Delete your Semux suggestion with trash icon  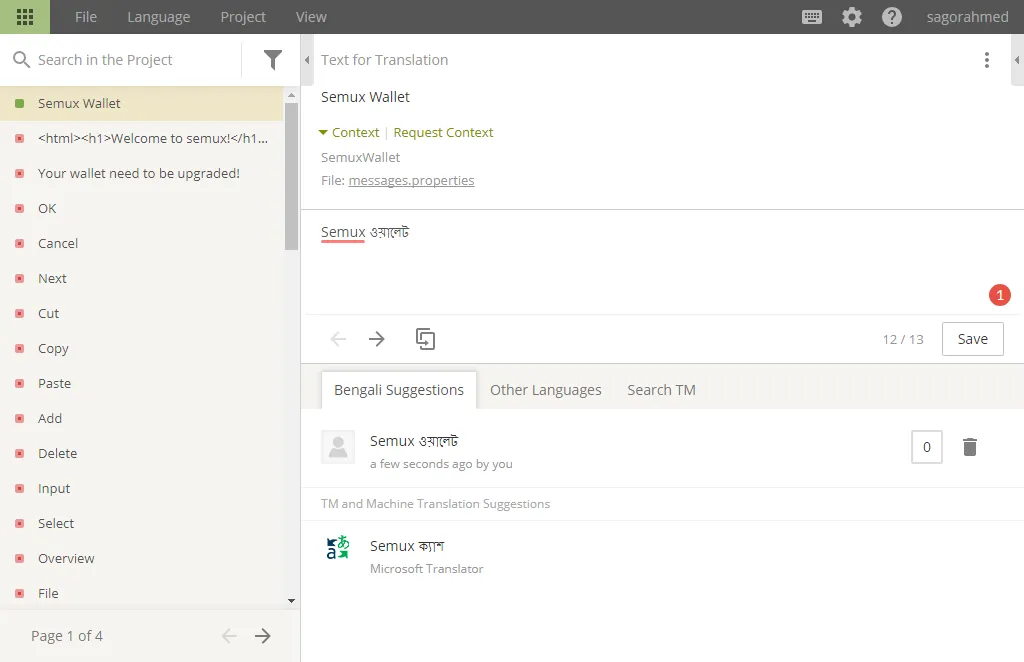(970, 447)
